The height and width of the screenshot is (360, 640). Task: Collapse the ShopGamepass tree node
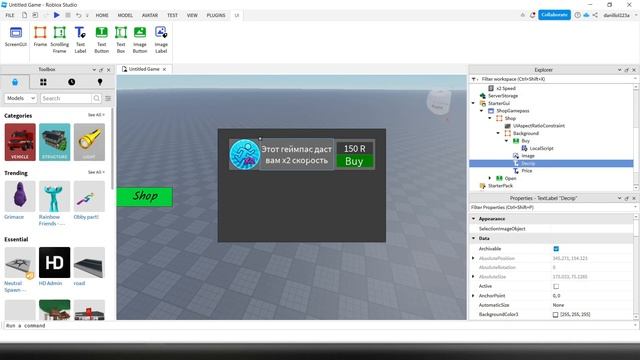(x=482, y=111)
